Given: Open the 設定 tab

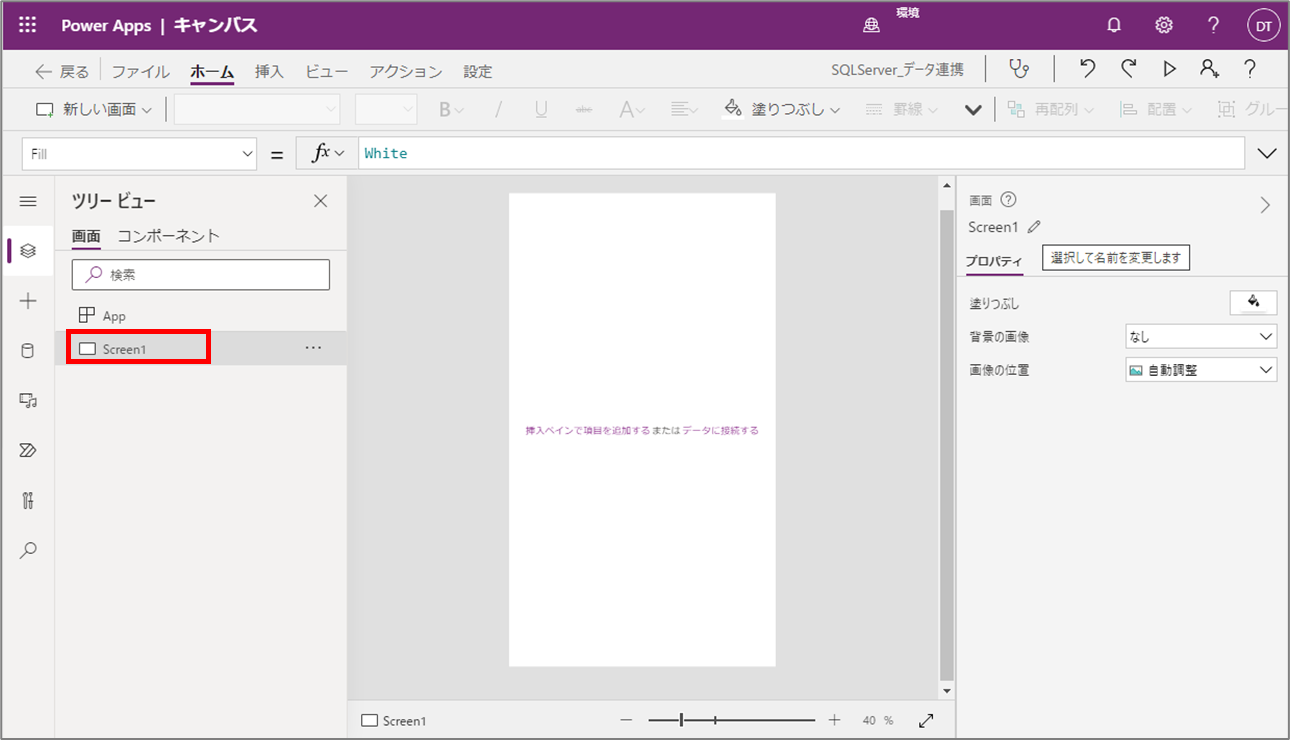Looking at the screenshot, I should point(478,72).
